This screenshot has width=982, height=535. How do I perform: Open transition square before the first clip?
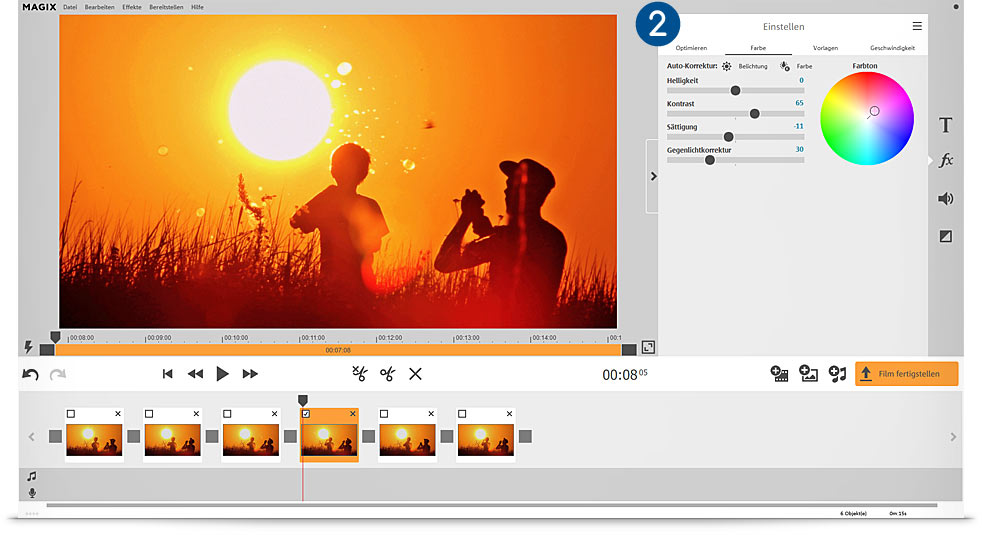(x=55, y=436)
